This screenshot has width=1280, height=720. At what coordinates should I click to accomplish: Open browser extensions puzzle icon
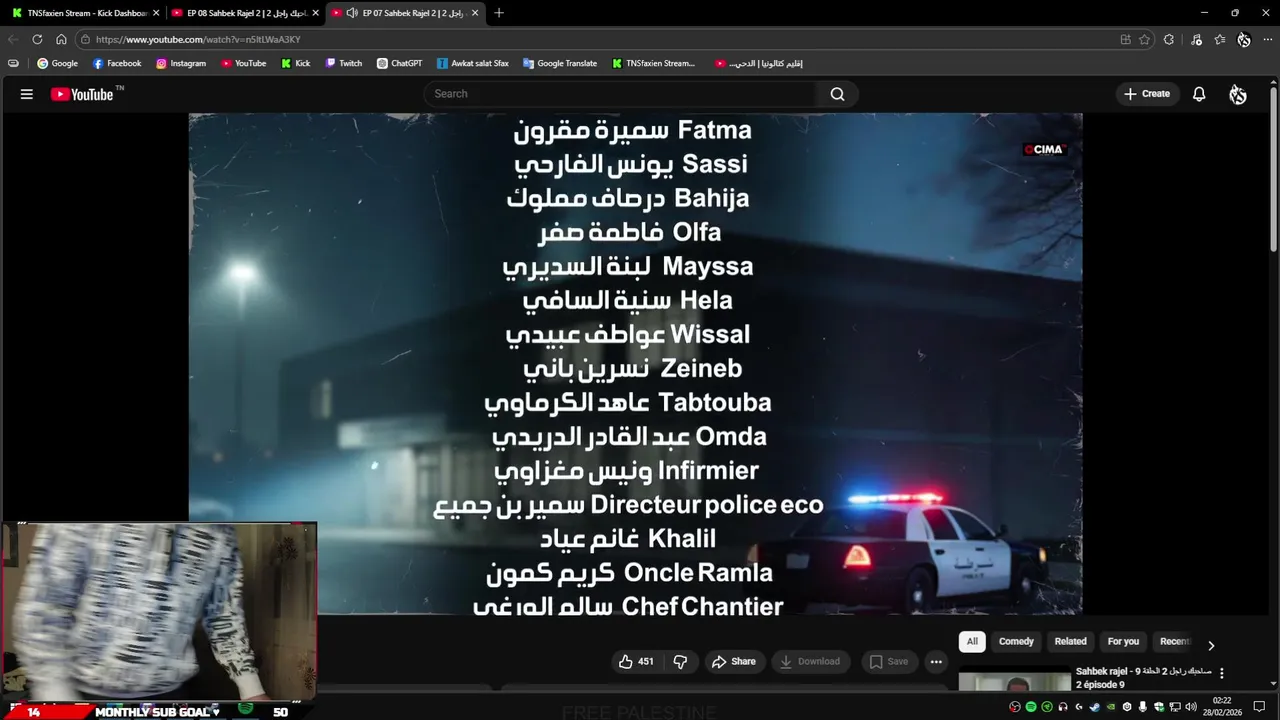1169,39
